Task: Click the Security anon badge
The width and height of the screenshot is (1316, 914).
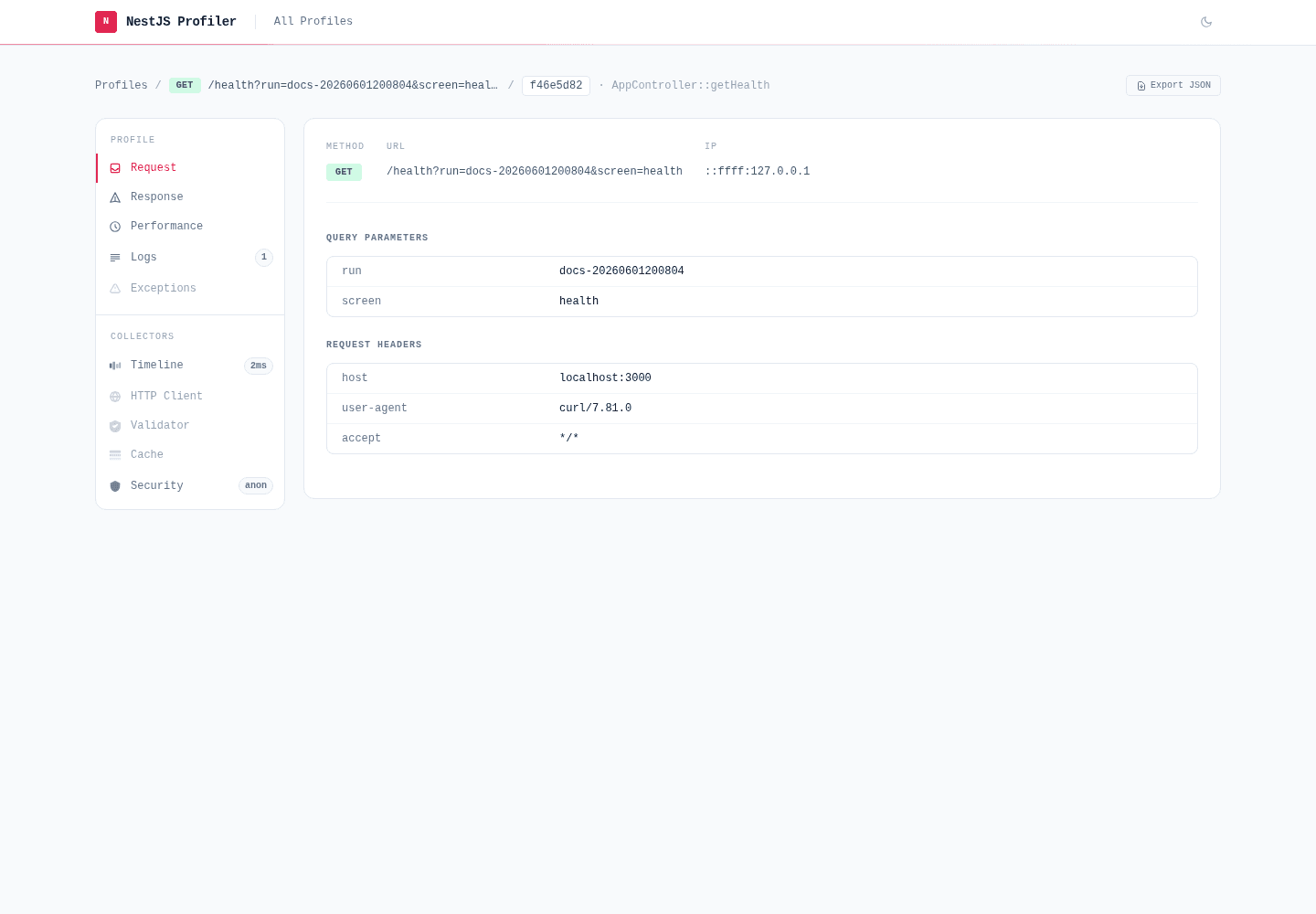Action: click(256, 486)
